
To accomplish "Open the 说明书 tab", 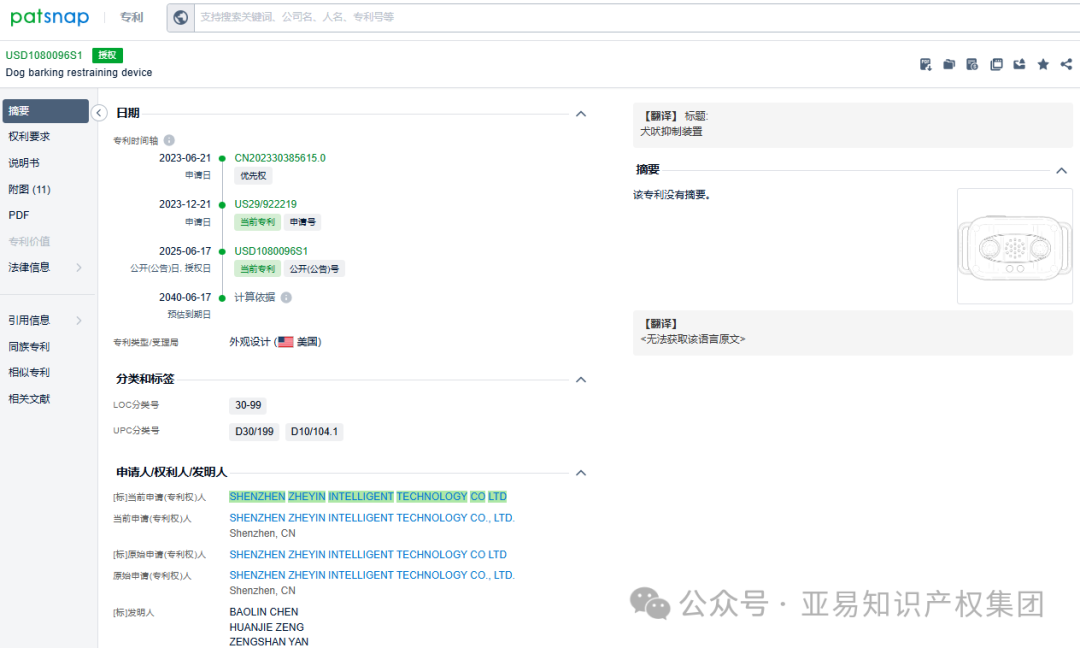I will [24, 163].
